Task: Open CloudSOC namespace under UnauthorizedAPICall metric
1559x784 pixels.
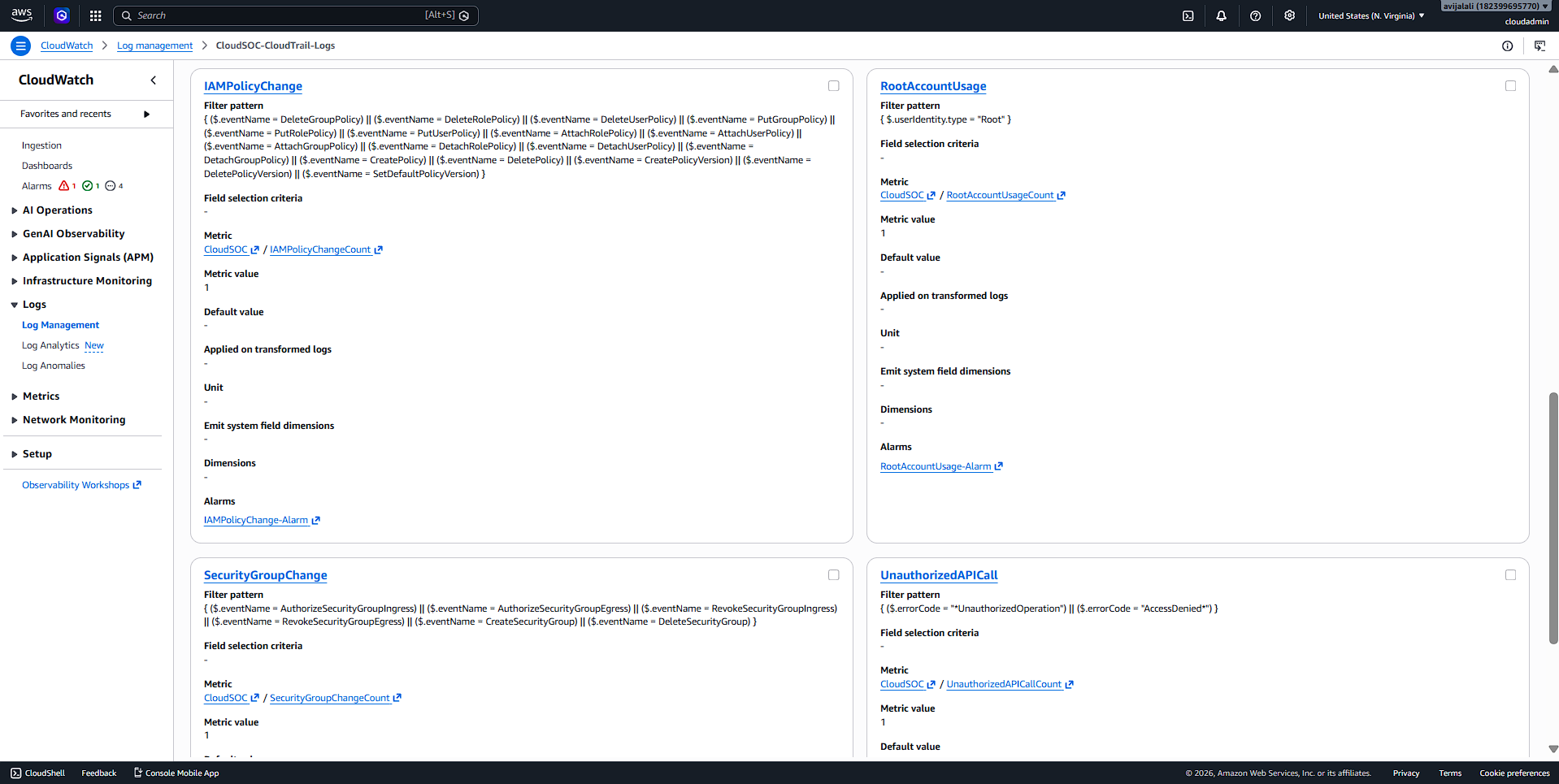Action: pos(907,684)
